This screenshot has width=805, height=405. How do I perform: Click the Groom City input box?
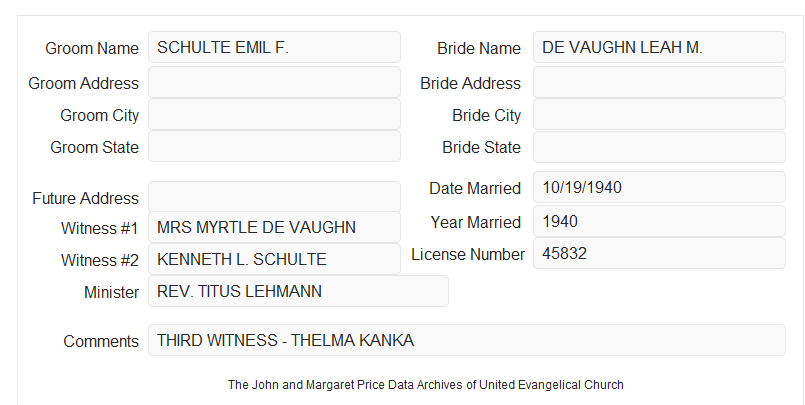click(274, 114)
